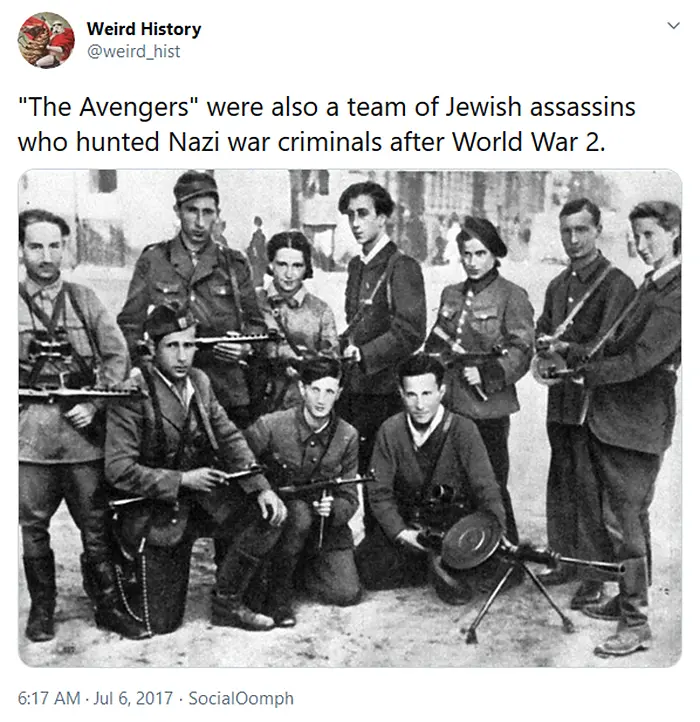This screenshot has width=700, height=722.
Task: Click the drum magazine of the bipod gun
Action: pos(469,540)
